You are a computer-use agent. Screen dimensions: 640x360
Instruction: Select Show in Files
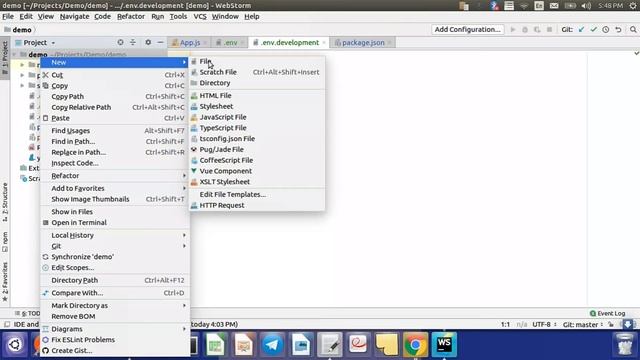coord(115,212)
